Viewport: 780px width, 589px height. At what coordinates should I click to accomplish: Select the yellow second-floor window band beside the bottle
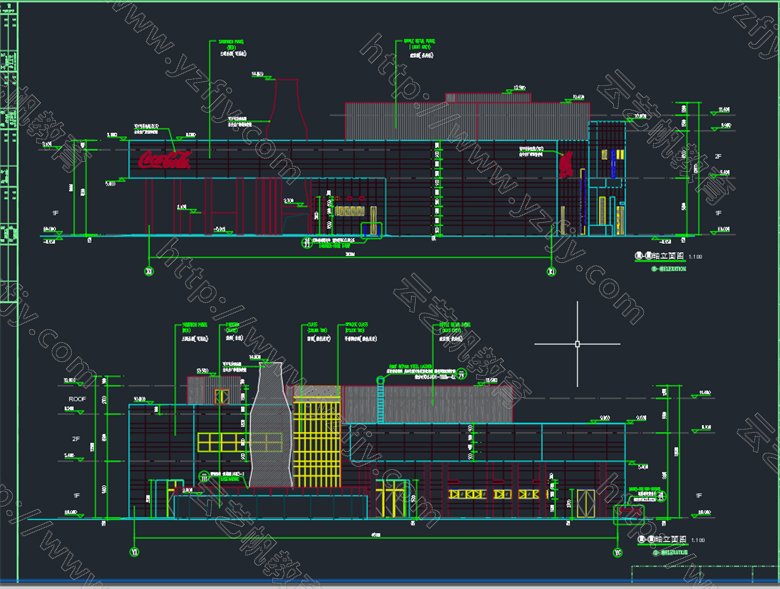pos(240,442)
